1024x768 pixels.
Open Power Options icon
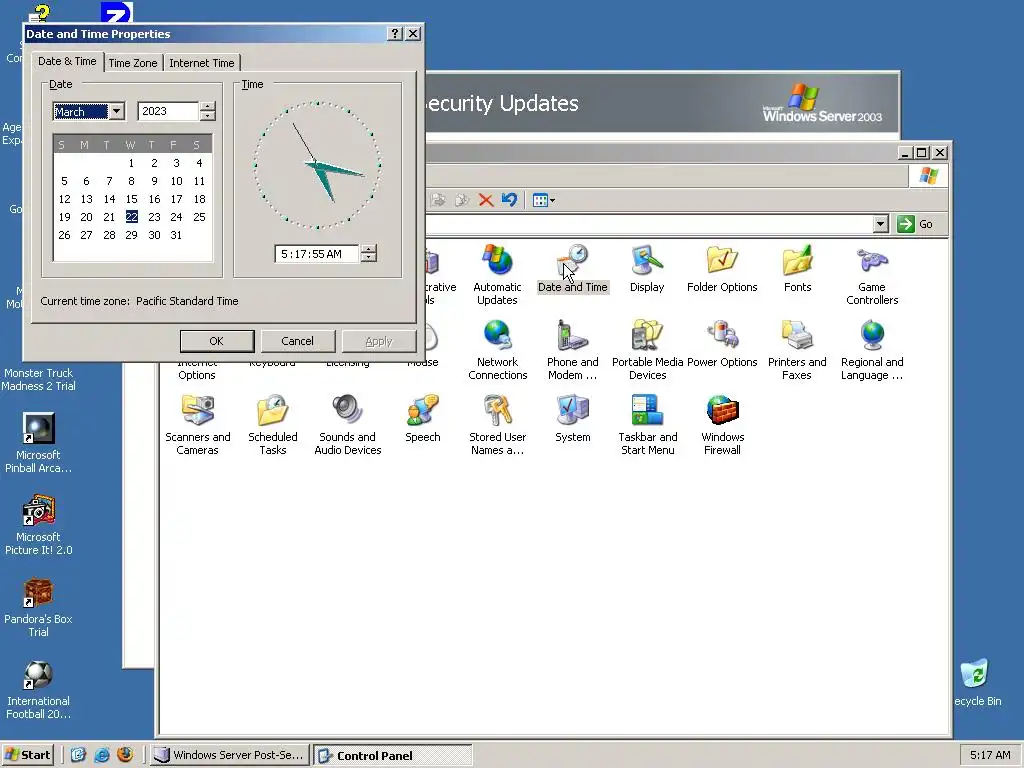[x=722, y=344]
